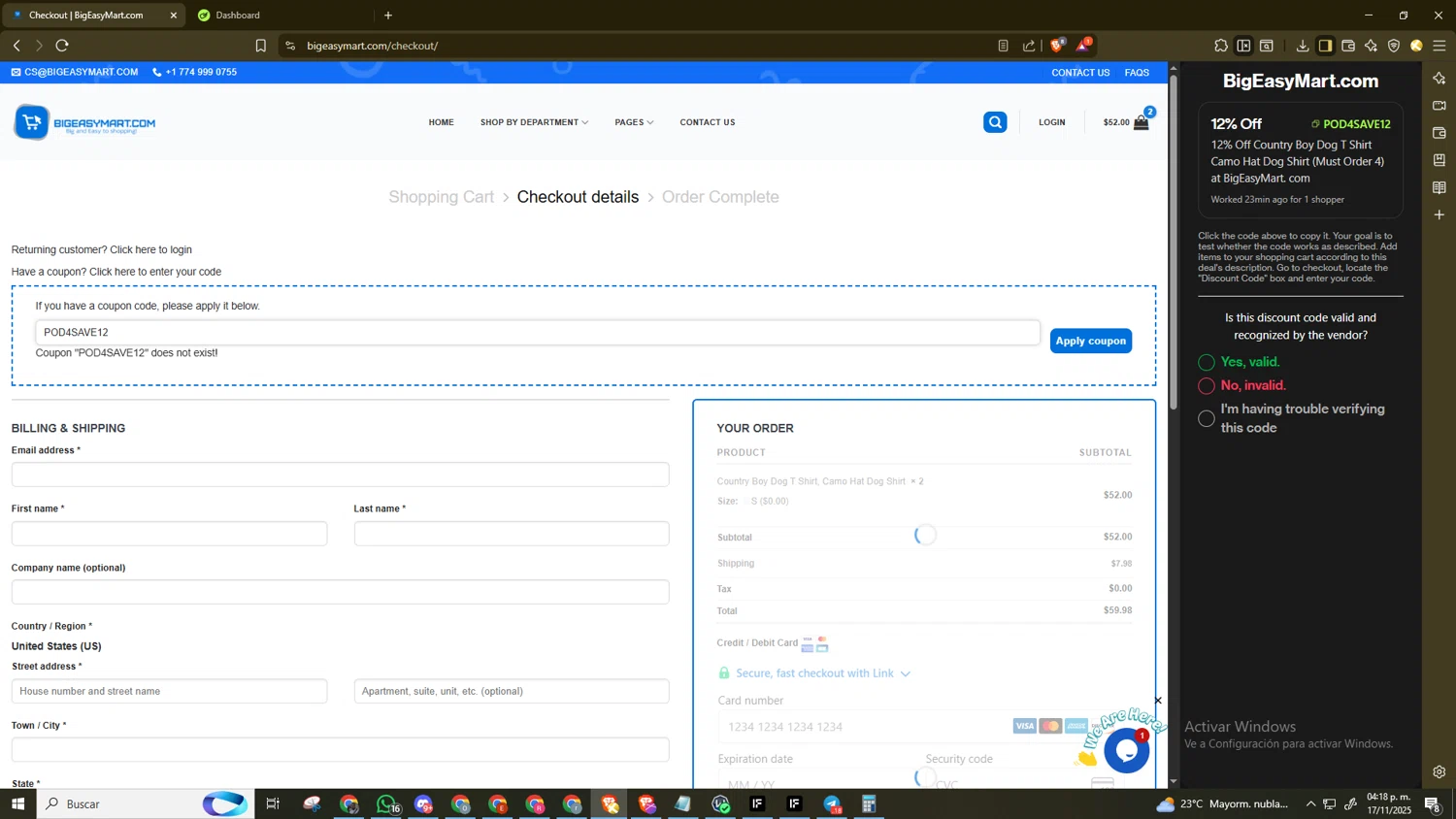1456x819 pixels.
Task: Click the Last name input field
Action: click(512, 534)
